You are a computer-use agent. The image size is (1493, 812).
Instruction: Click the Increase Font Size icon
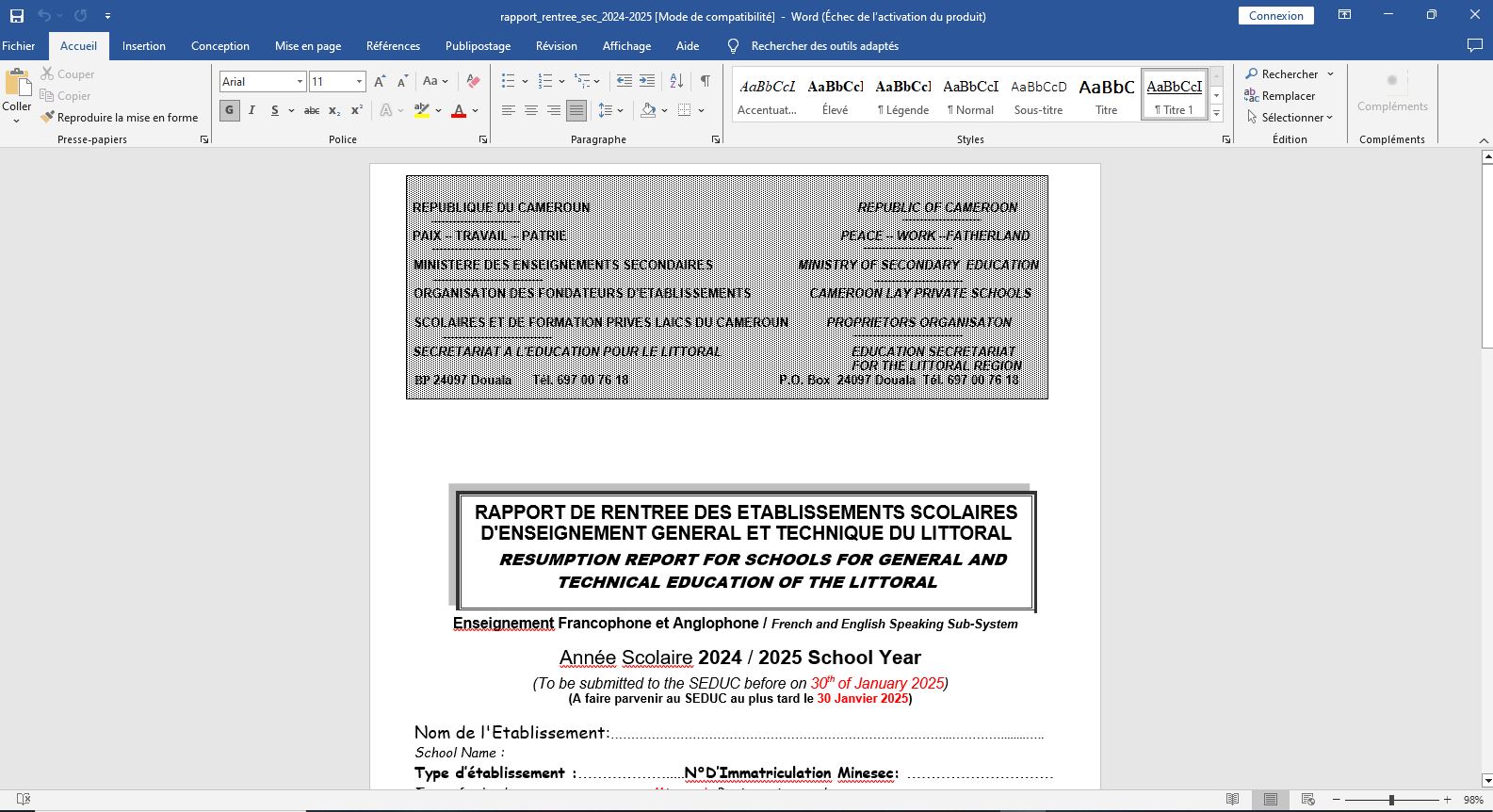(x=380, y=82)
